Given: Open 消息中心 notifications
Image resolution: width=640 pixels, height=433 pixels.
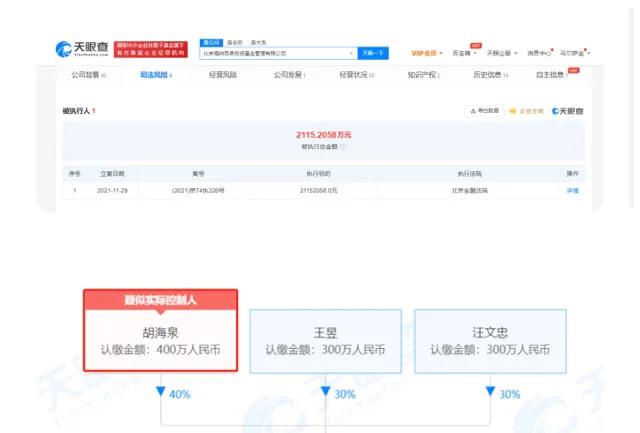Looking at the screenshot, I should (x=539, y=53).
